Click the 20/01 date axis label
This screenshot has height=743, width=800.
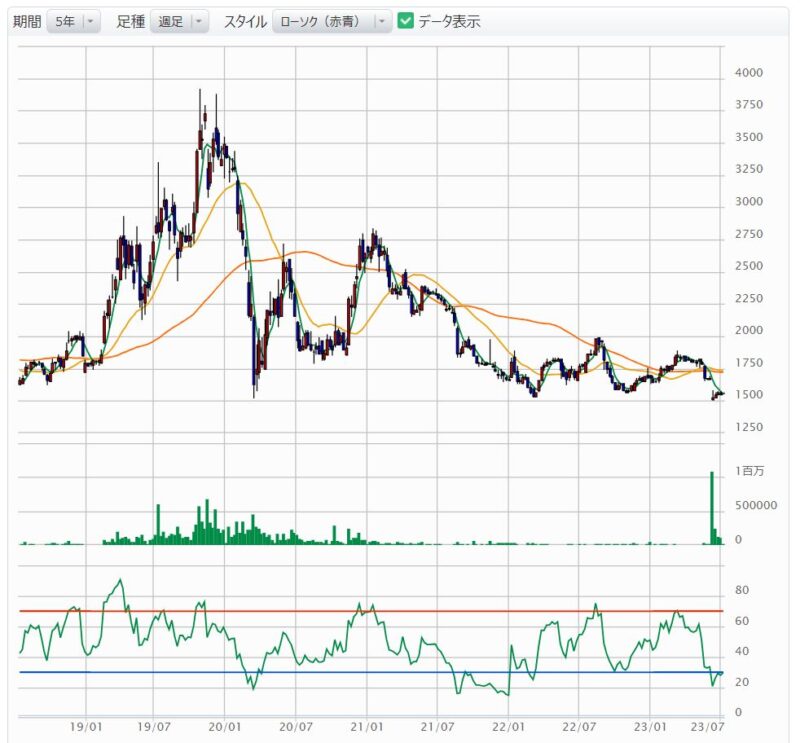click(224, 726)
